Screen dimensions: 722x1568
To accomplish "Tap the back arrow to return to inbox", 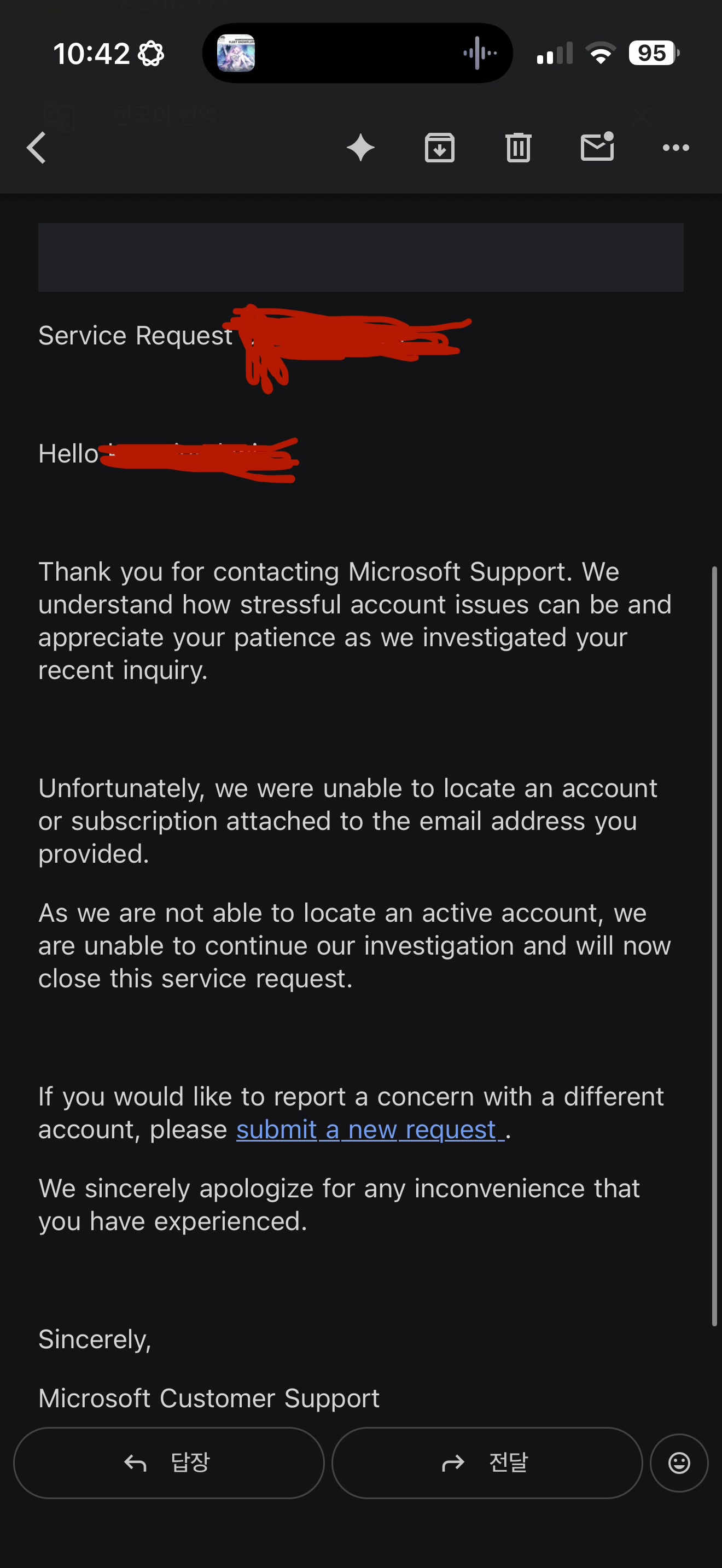I will [x=37, y=148].
